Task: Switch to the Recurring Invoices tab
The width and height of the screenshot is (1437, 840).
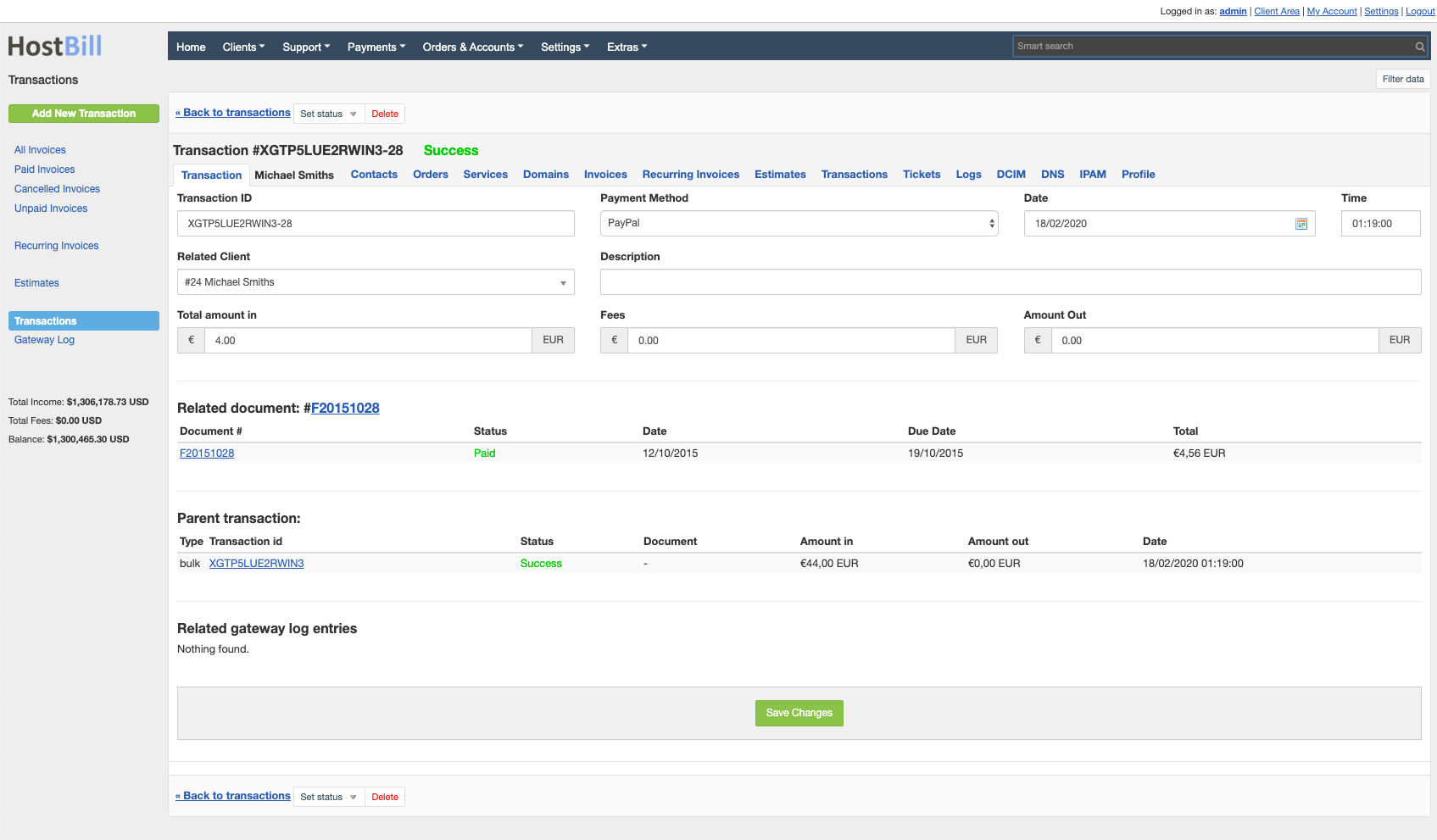Action: coord(690,175)
